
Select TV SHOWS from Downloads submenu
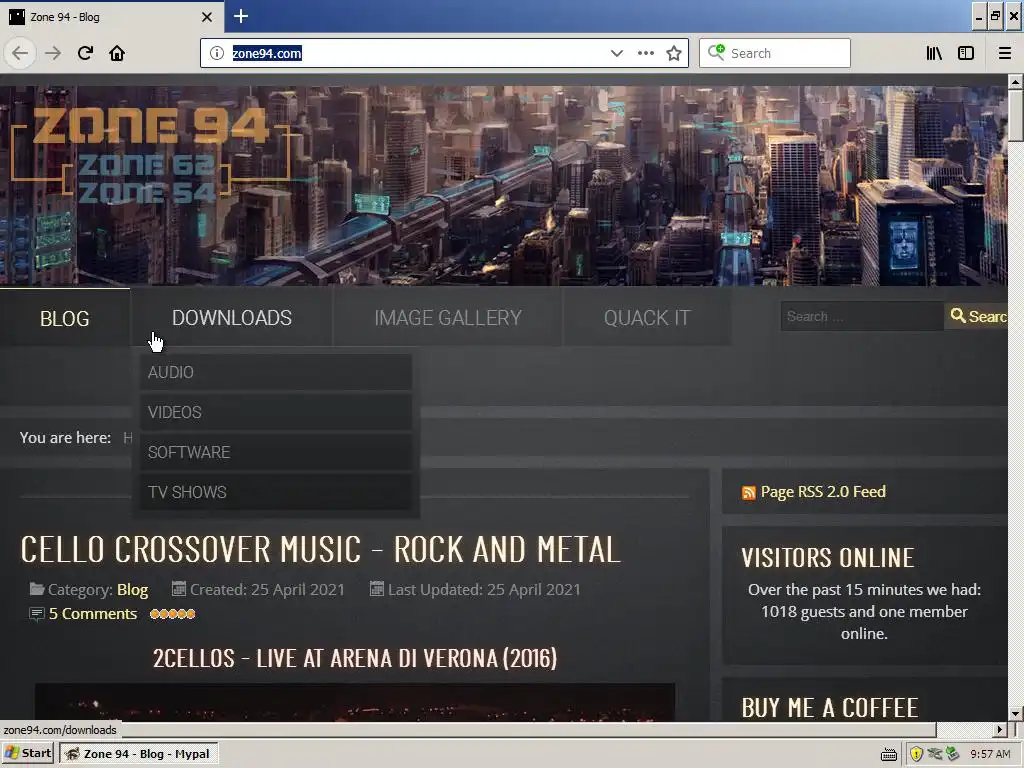click(x=276, y=492)
